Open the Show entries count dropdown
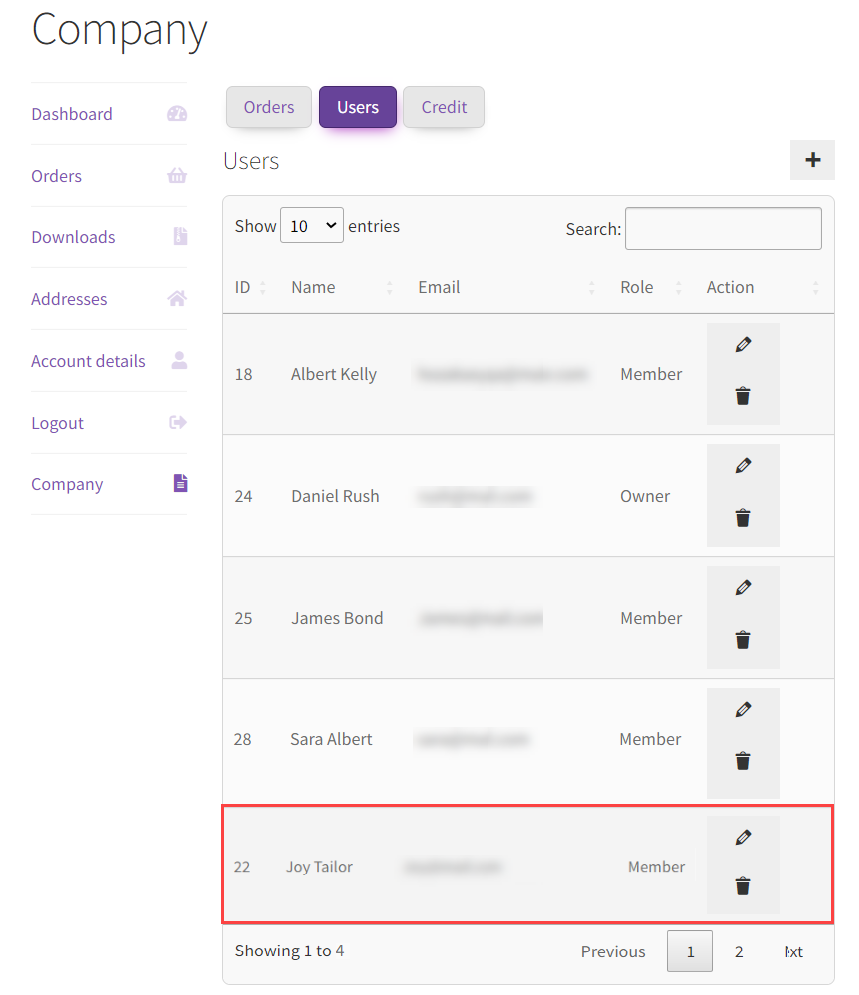This screenshot has height=995, width=859. coord(311,225)
